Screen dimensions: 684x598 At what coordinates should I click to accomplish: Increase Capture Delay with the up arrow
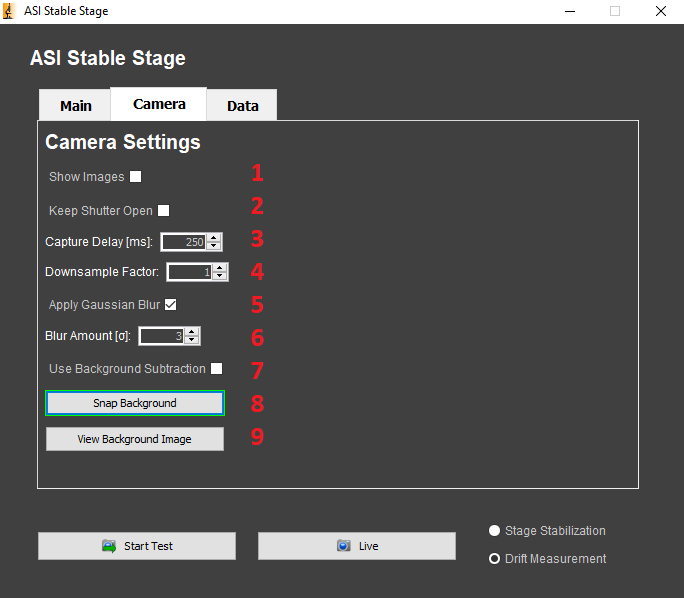point(214,237)
